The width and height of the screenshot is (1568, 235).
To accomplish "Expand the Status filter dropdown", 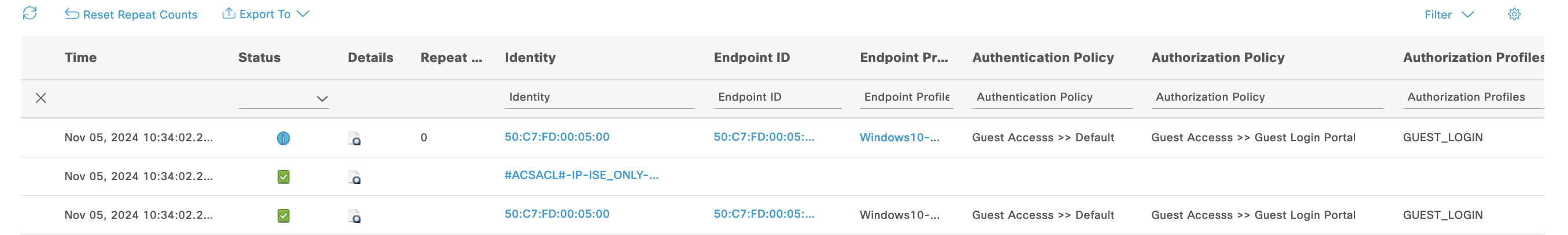I will point(322,98).
